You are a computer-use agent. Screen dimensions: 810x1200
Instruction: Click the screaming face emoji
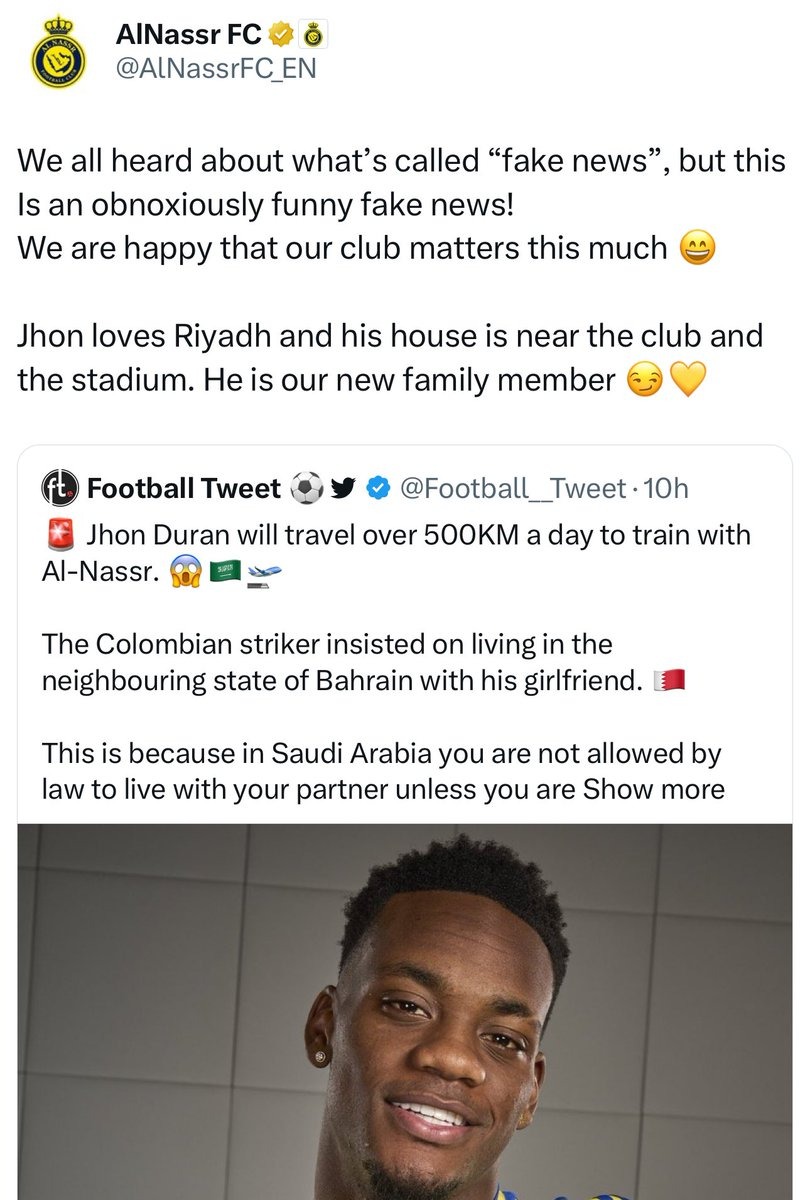pos(184,574)
